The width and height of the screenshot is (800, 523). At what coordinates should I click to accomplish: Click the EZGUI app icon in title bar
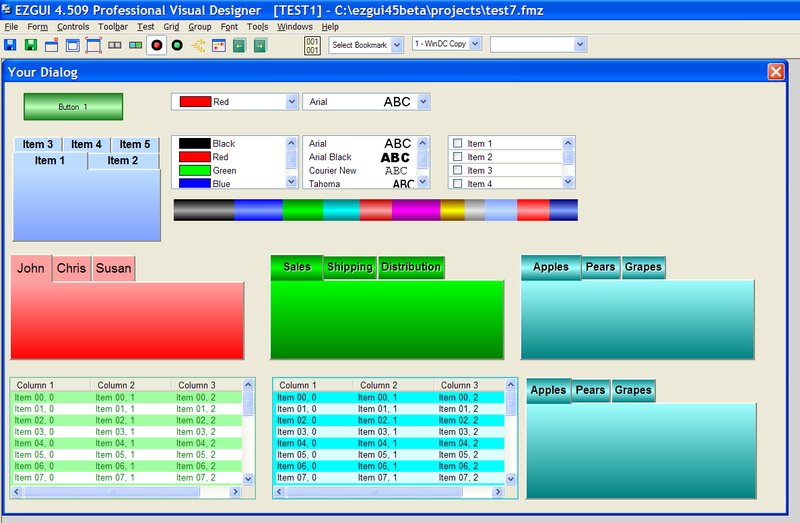(x=6, y=10)
